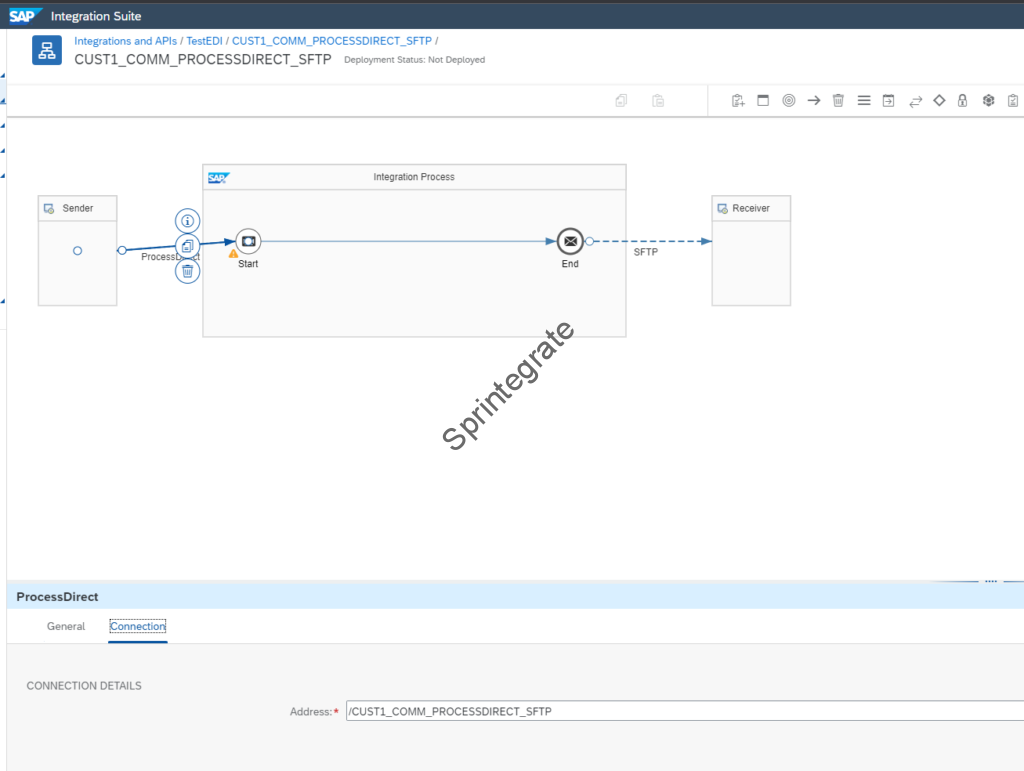The height and width of the screenshot is (771, 1024).
Task: Click the copy icon beside the connector
Action: pyautogui.click(x=187, y=246)
